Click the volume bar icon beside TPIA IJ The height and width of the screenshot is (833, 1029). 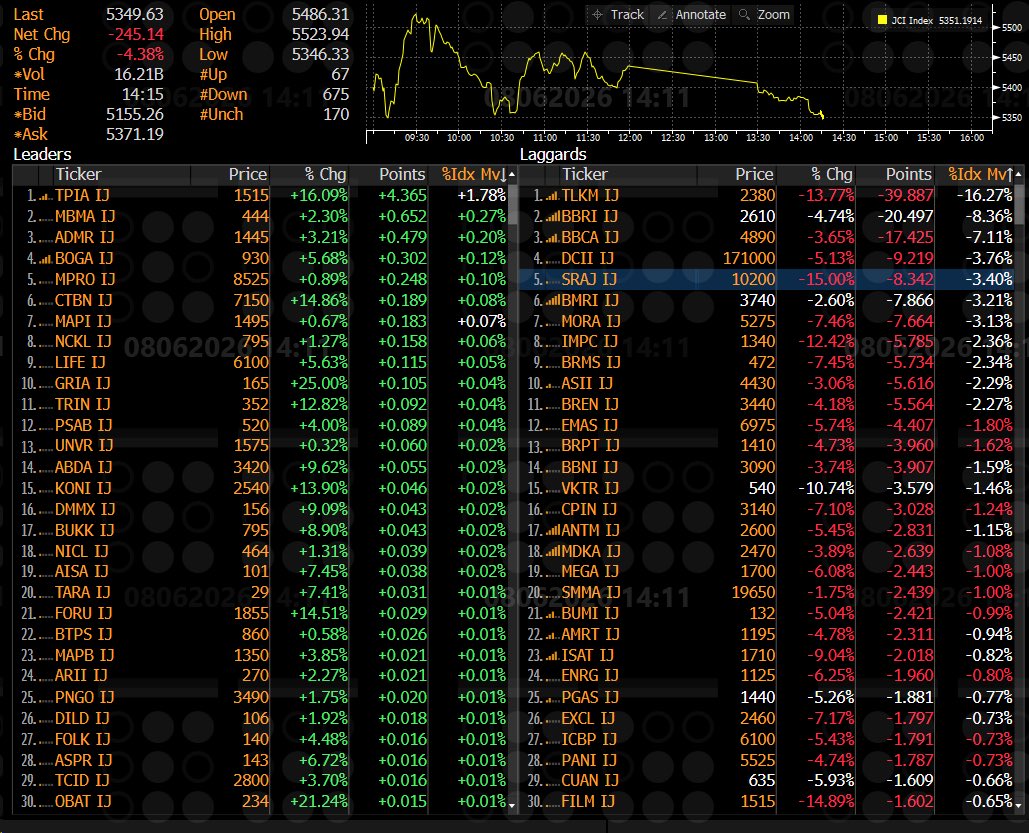[45, 196]
